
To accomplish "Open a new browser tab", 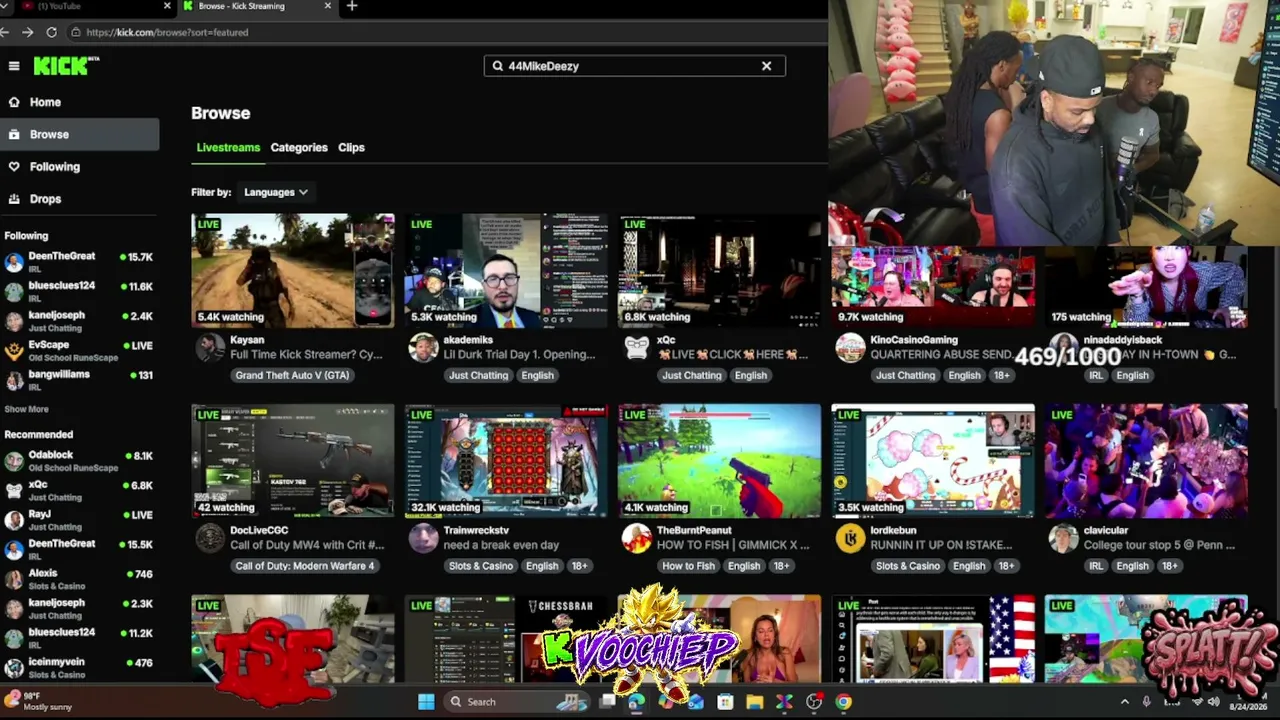I will coord(351,6).
